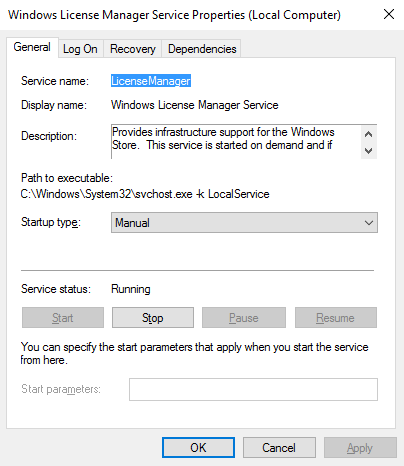Switch to the Log On tab
The width and height of the screenshot is (404, 466).
click(x=80, y=49)
